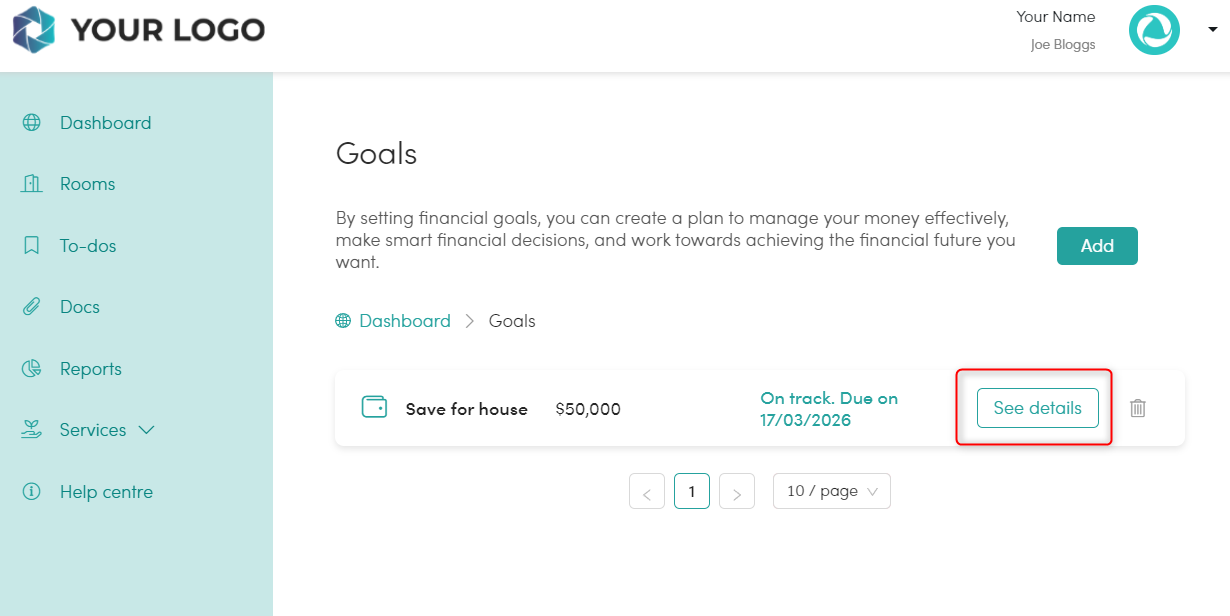Click the To-dos bookmark icon
Viewport: 1230px width, 616px height.
click(x=32, y=246)
